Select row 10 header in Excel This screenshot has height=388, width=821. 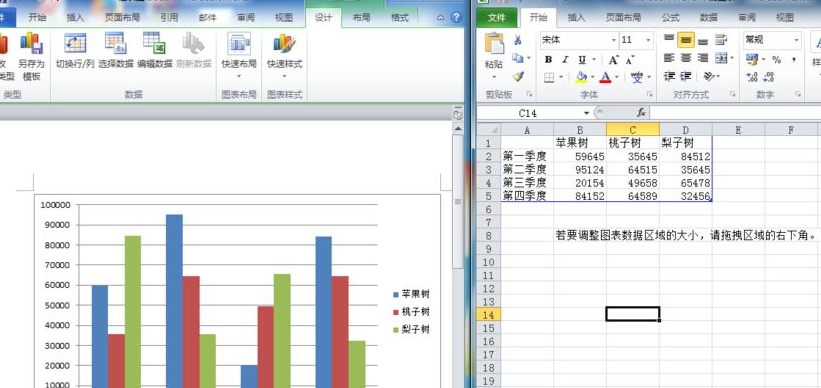pyautogui.click(x=489, y=262)
